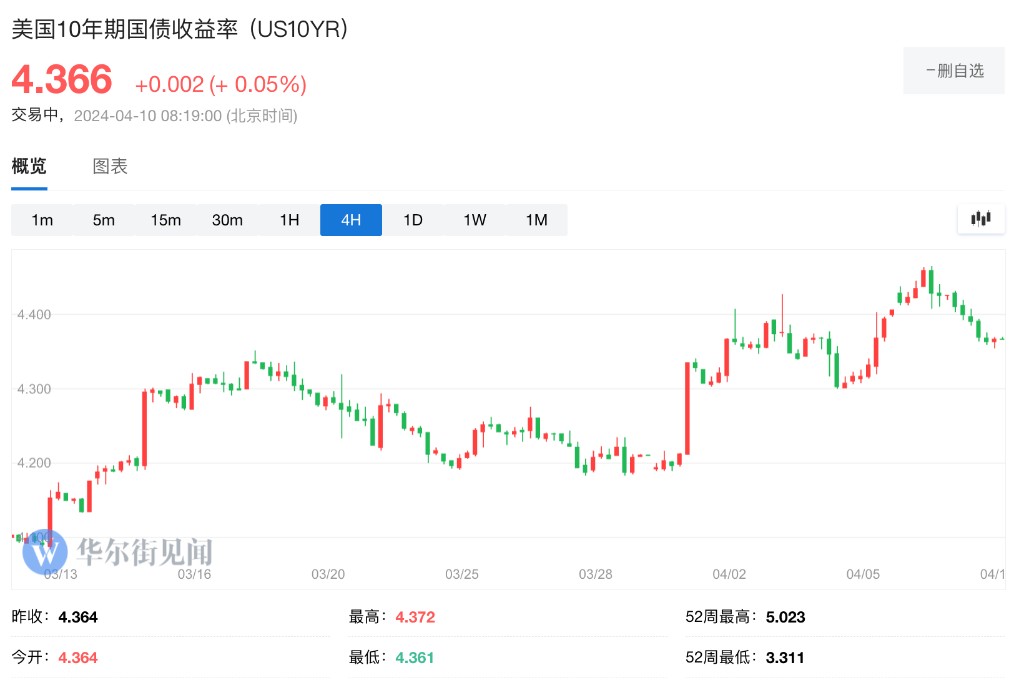Click the 交易中 status text

(x=36, y=115)
